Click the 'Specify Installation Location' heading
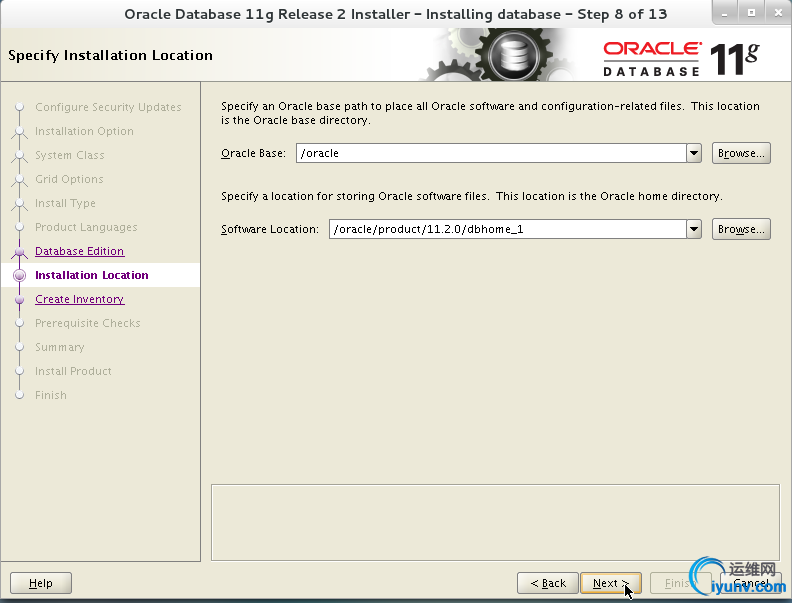Screen dimensions: 792x603 [x=110, y=55]
